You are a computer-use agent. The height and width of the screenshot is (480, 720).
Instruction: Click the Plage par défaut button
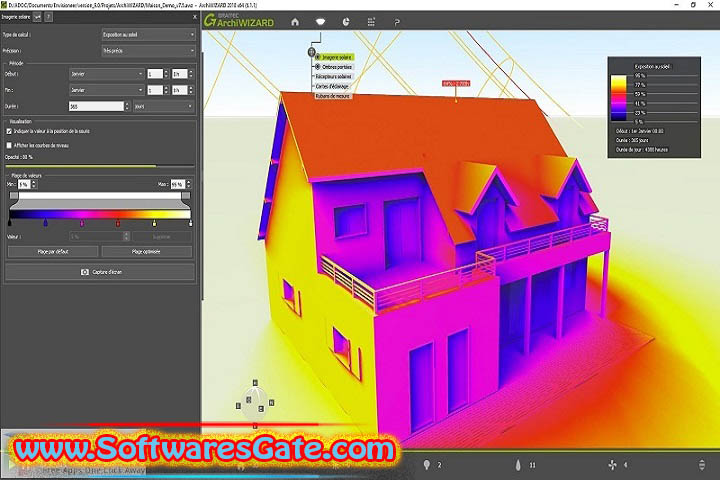point(53,251)
